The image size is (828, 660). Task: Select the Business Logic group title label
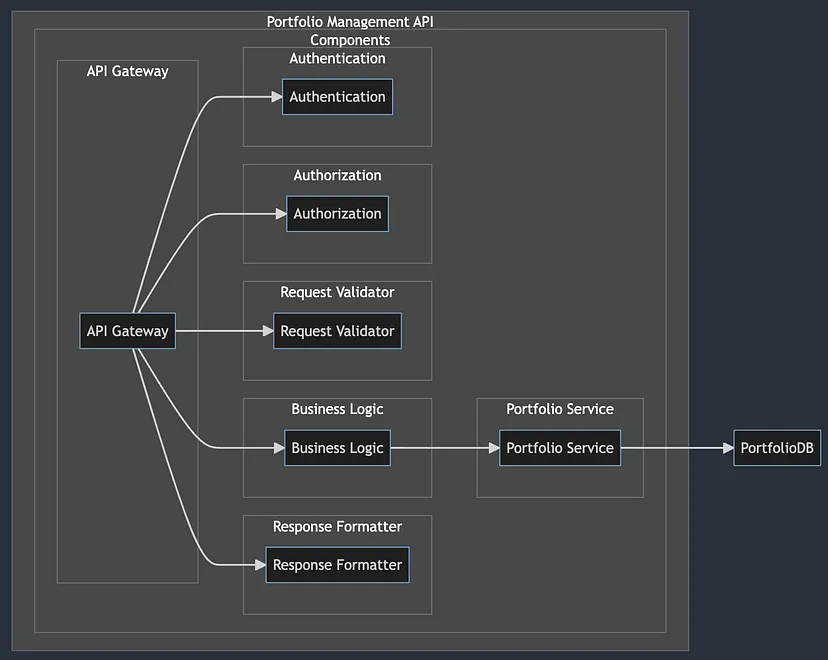click(337, 409)
